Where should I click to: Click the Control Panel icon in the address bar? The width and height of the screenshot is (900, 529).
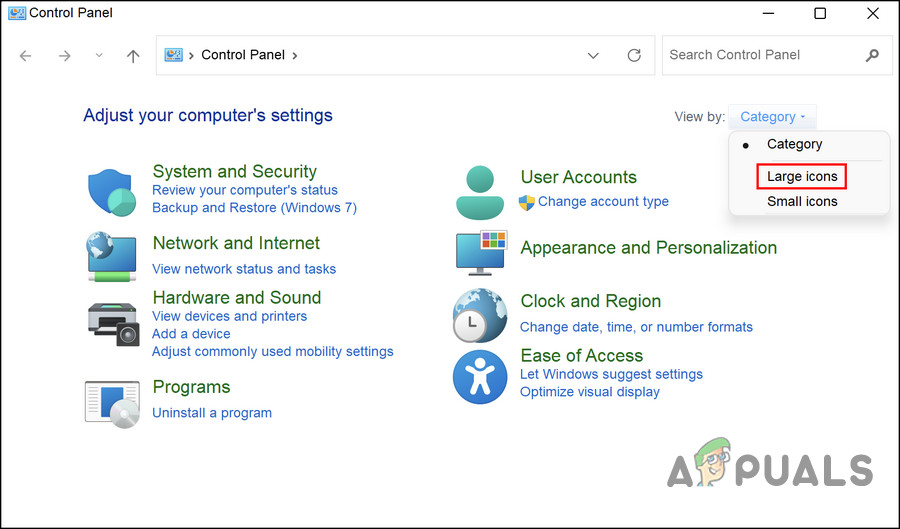click(x=173, y=55)
